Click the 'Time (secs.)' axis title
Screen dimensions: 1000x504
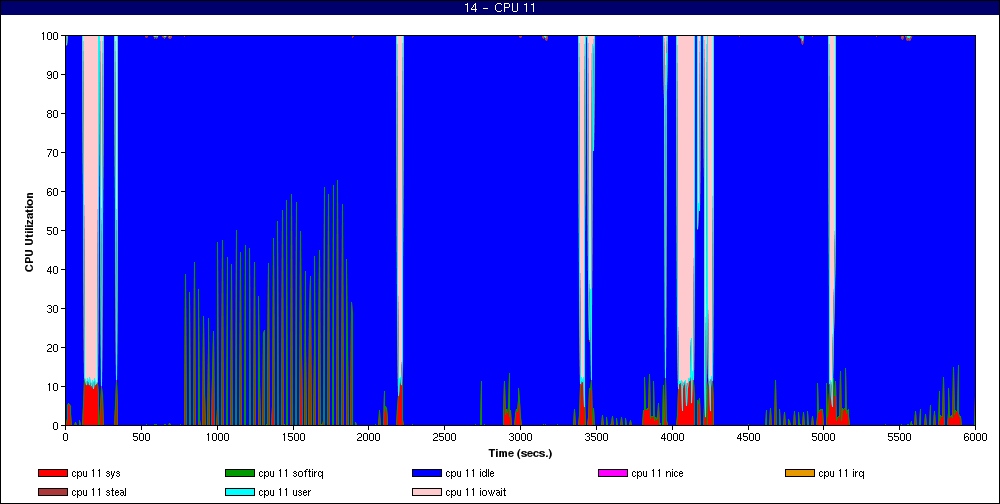pos(520,453)
